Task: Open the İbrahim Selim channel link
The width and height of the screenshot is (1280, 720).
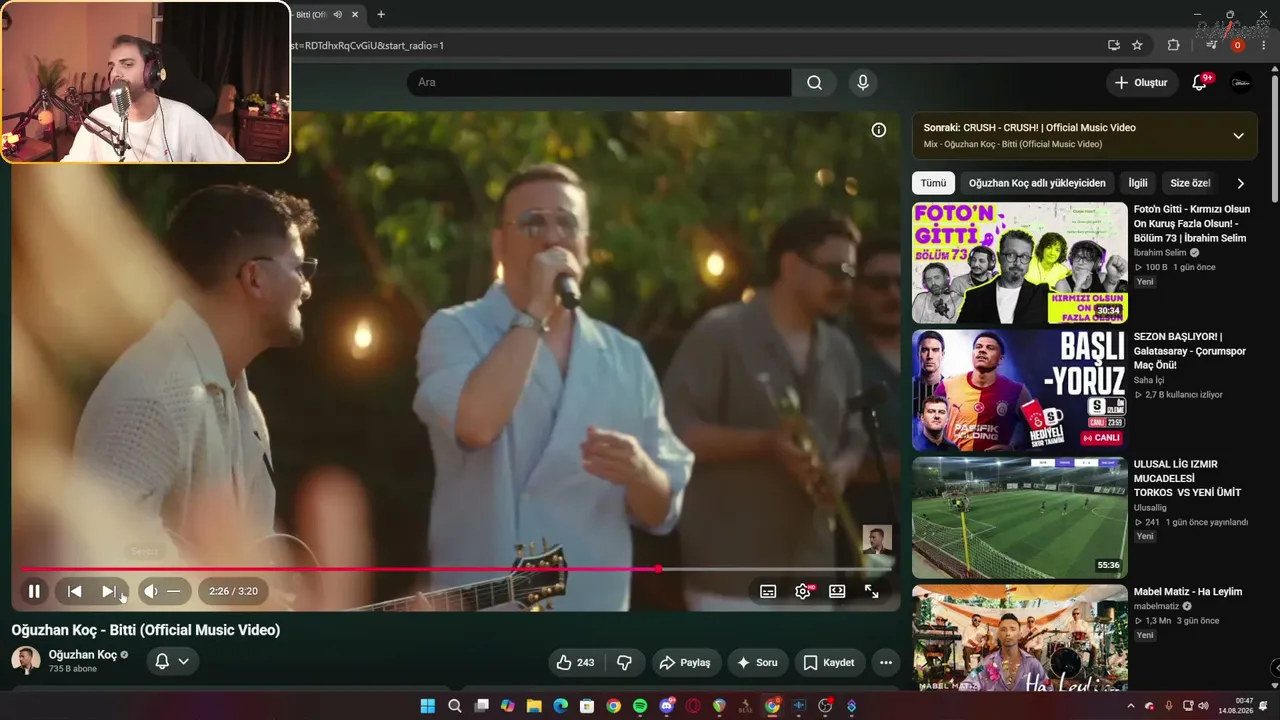Action: tap(1160, 253)
